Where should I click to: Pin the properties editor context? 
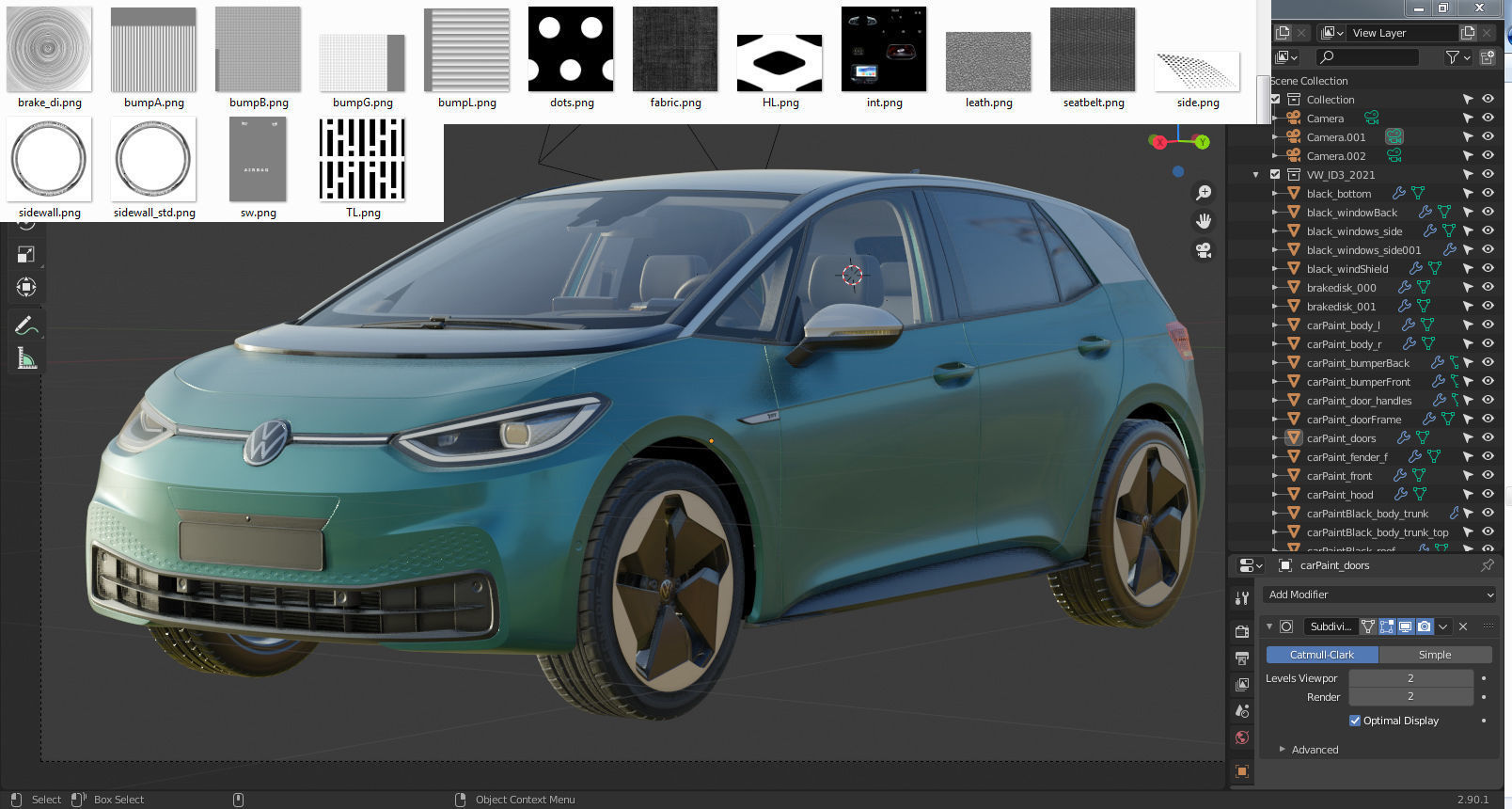point(1487,565)
